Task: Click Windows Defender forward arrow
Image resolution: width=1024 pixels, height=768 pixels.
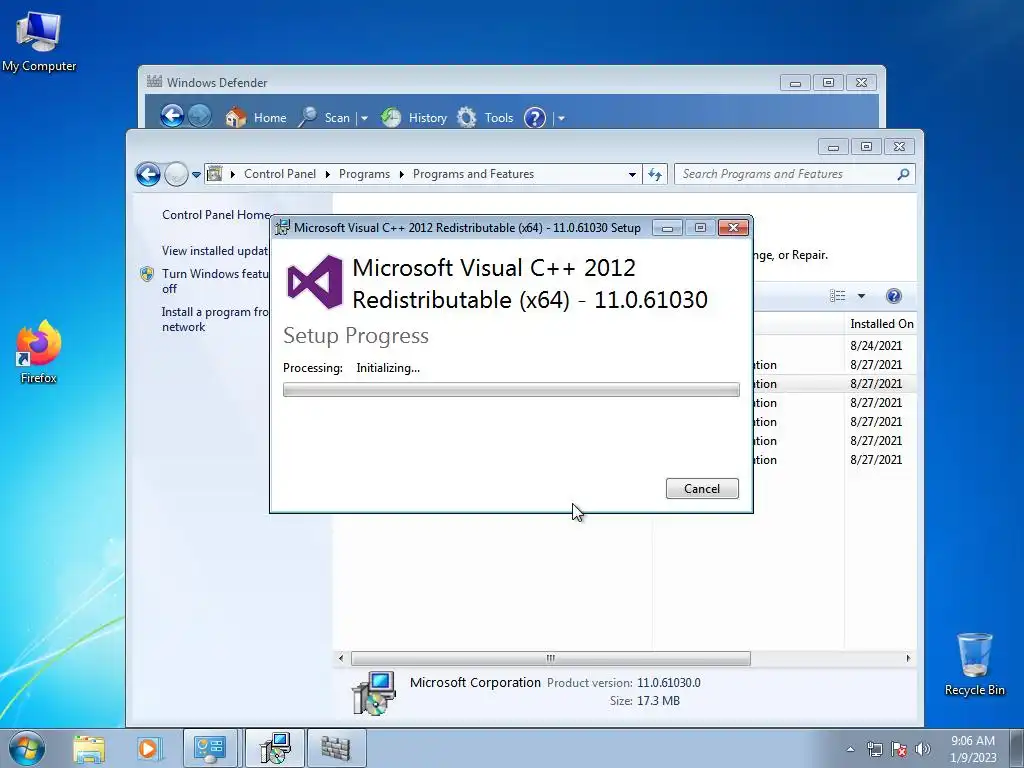Action: tap(200, 117)
